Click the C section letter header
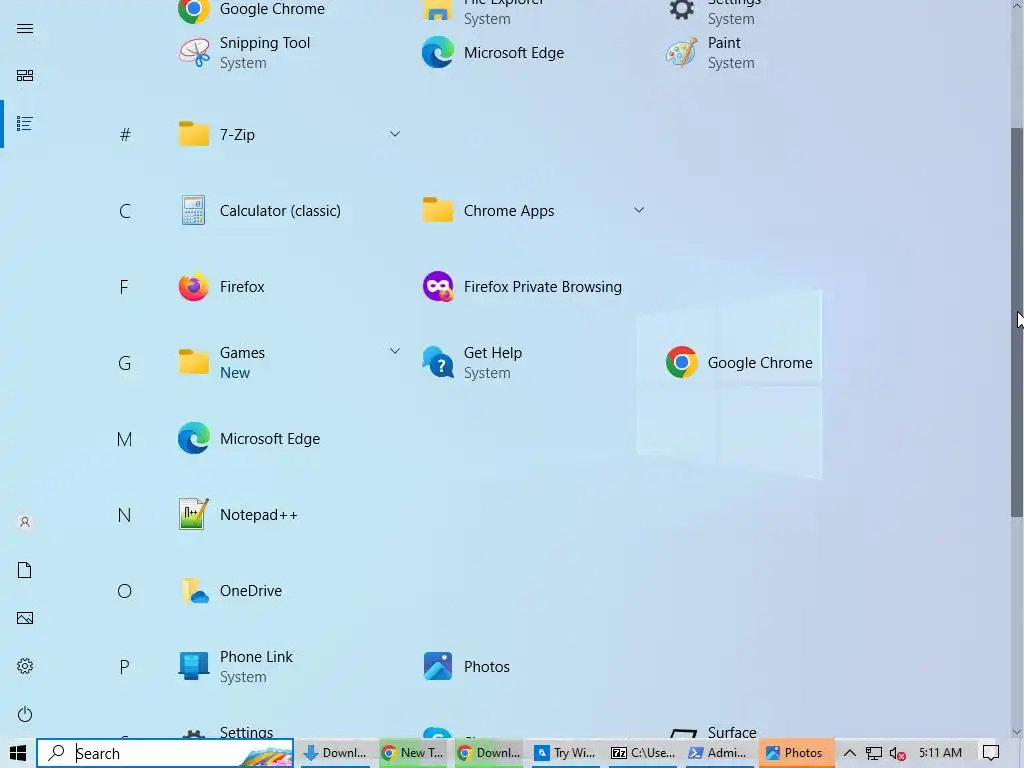 coord(125,211)
